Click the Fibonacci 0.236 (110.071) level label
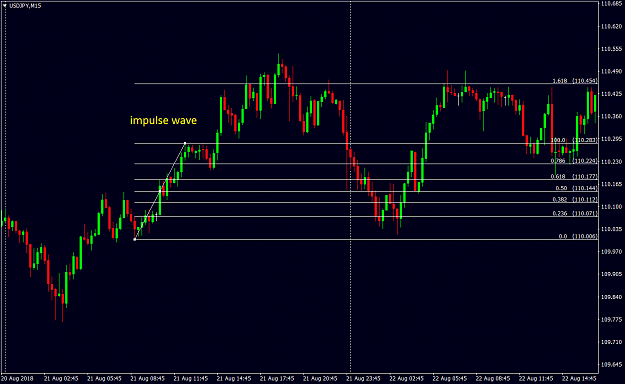 click(575, 213)
